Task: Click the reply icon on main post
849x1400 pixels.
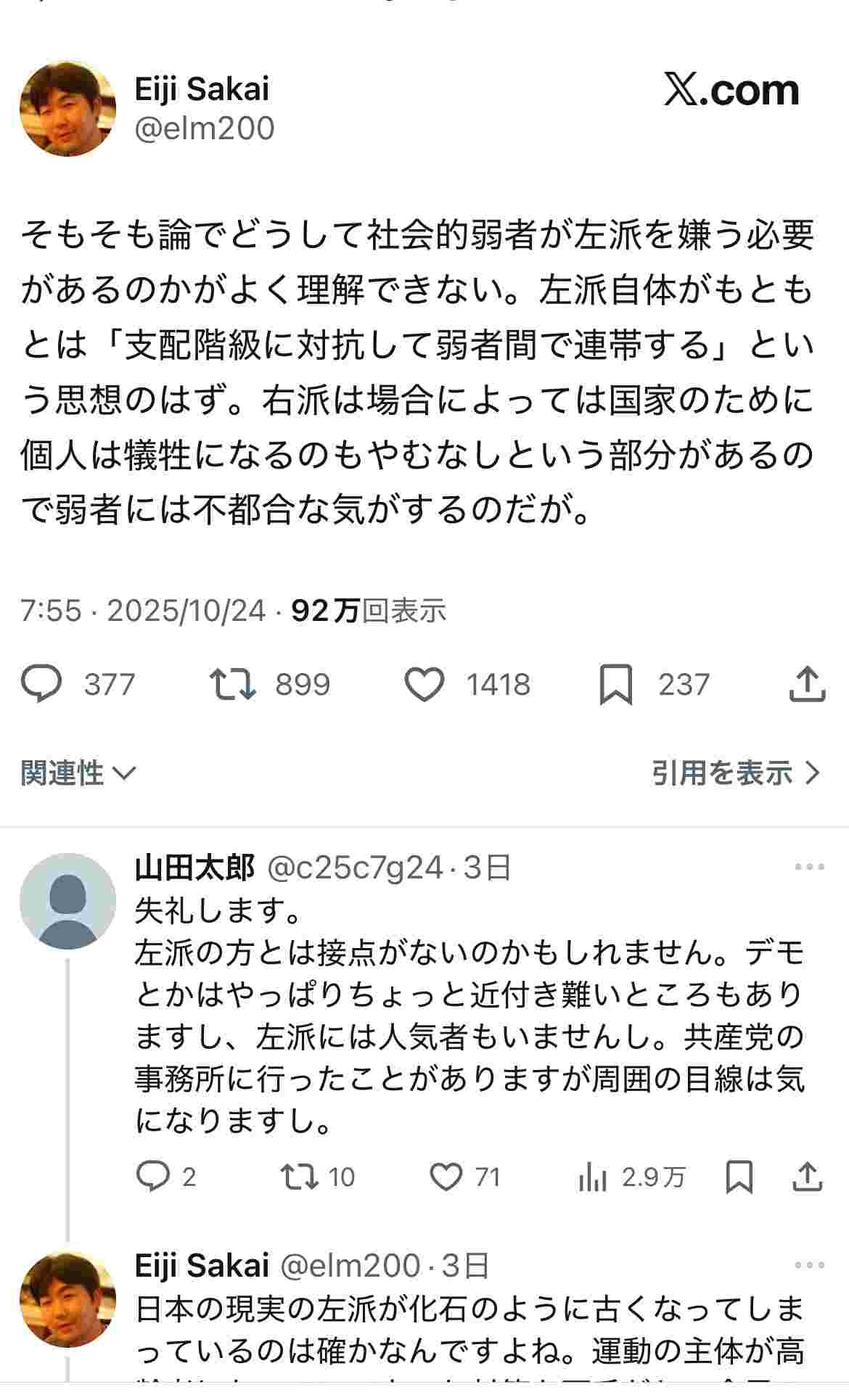Action: click(42, 684)
